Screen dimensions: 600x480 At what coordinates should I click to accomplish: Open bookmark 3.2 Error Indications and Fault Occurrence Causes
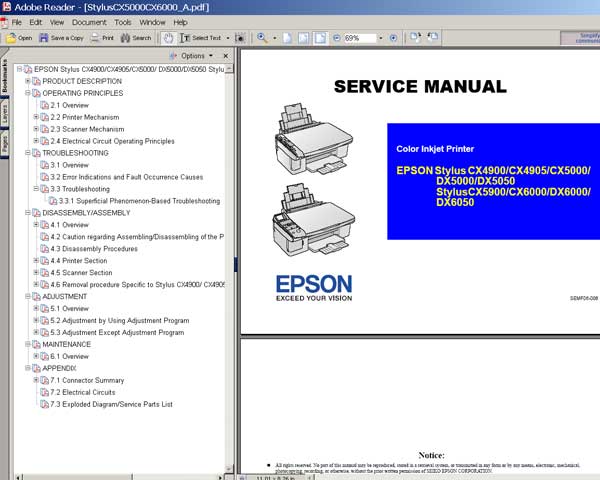tap(127, 177)
